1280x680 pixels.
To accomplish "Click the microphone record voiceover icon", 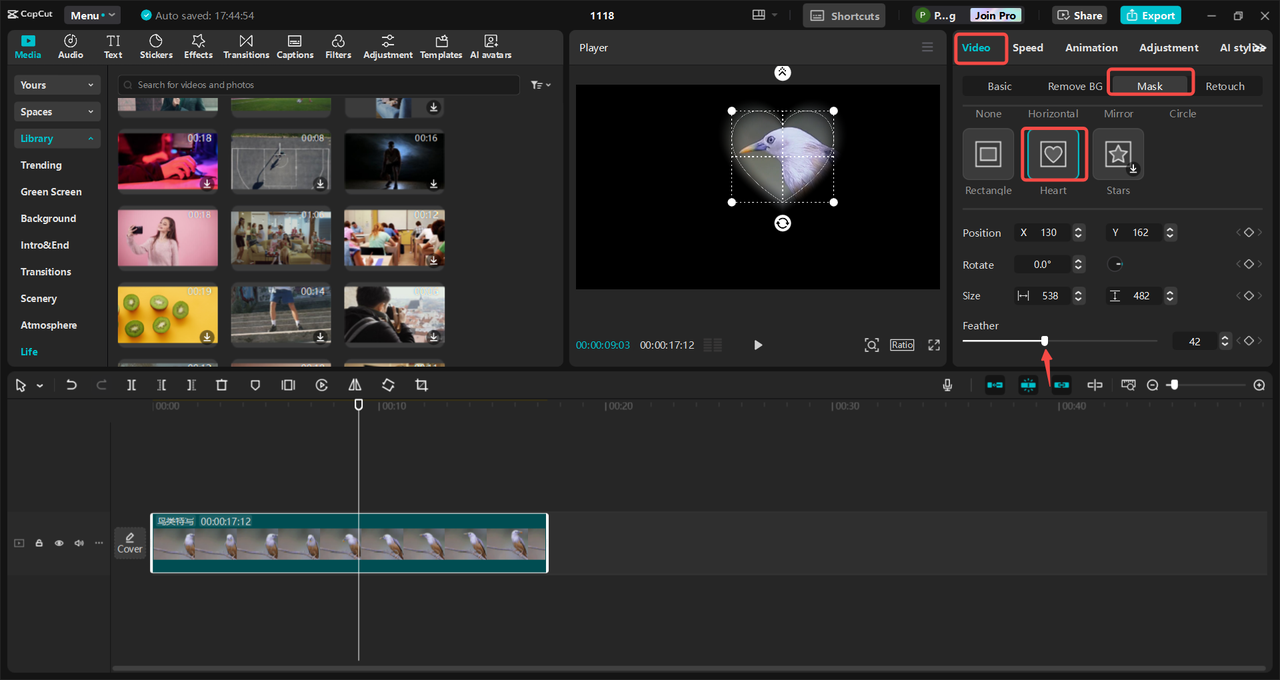I will tap(947, 385).
